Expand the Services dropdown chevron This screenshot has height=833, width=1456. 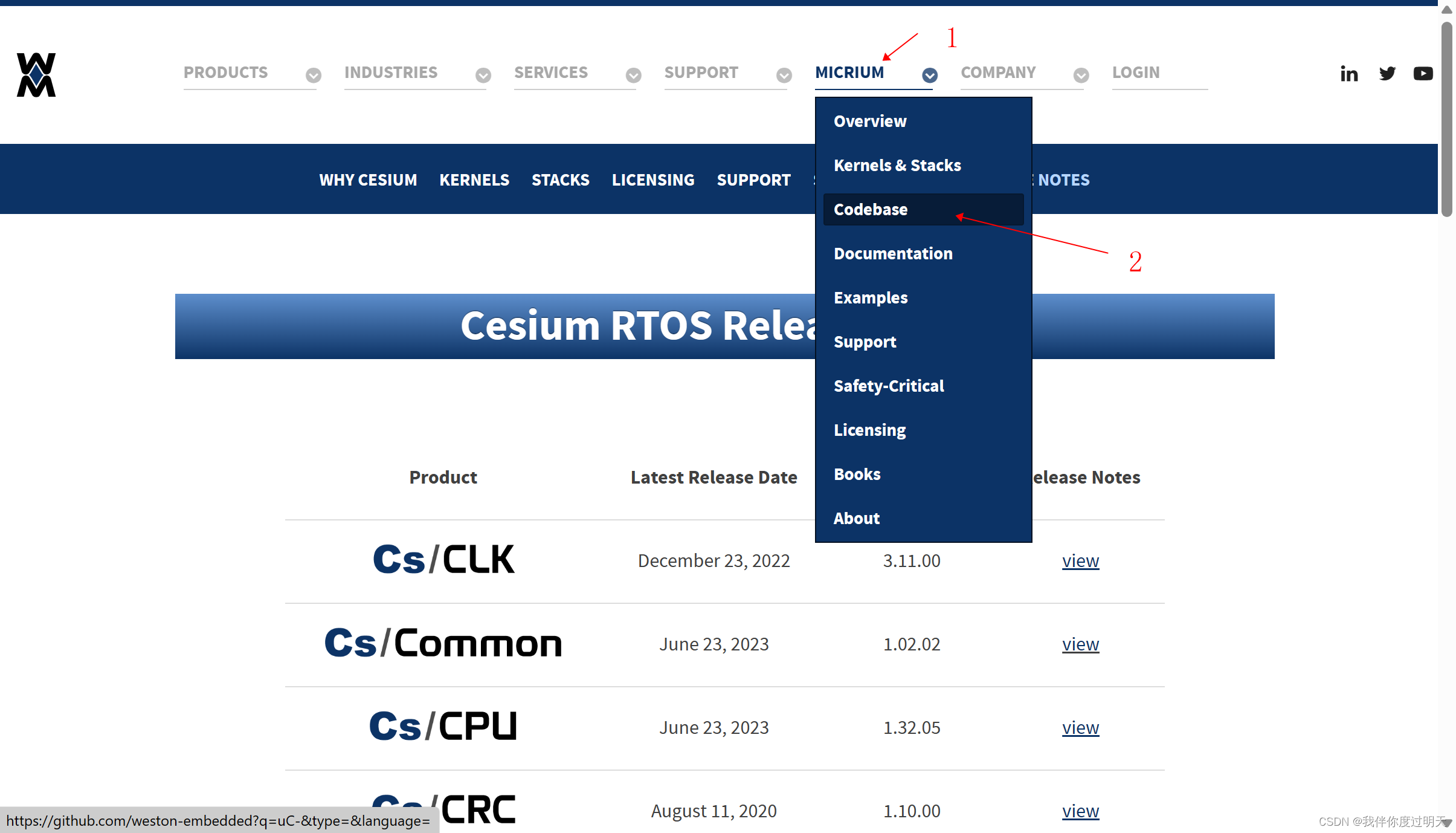click(x=633, y=76)
